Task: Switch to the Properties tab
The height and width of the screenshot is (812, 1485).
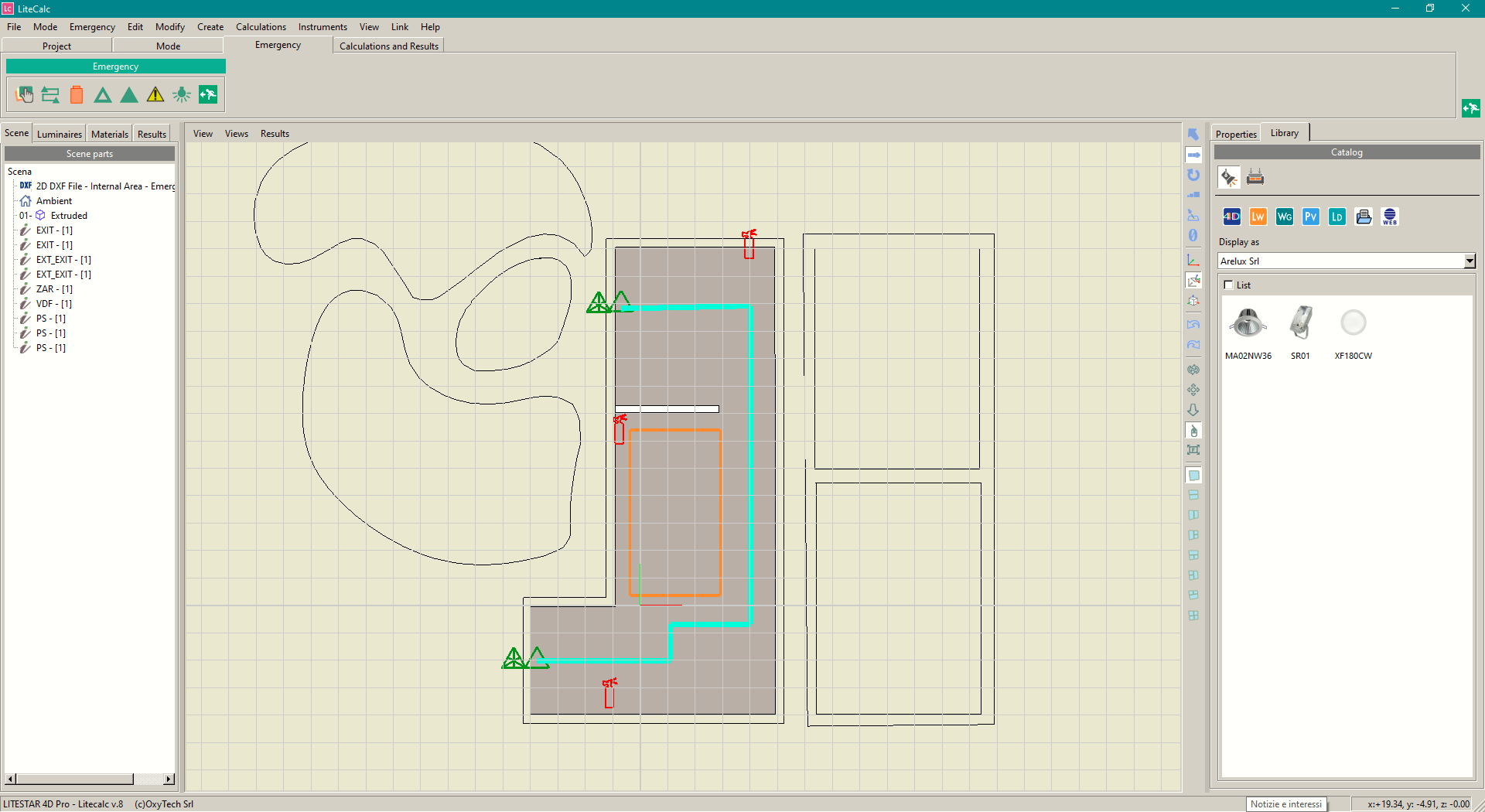Action: (1236, 135)
